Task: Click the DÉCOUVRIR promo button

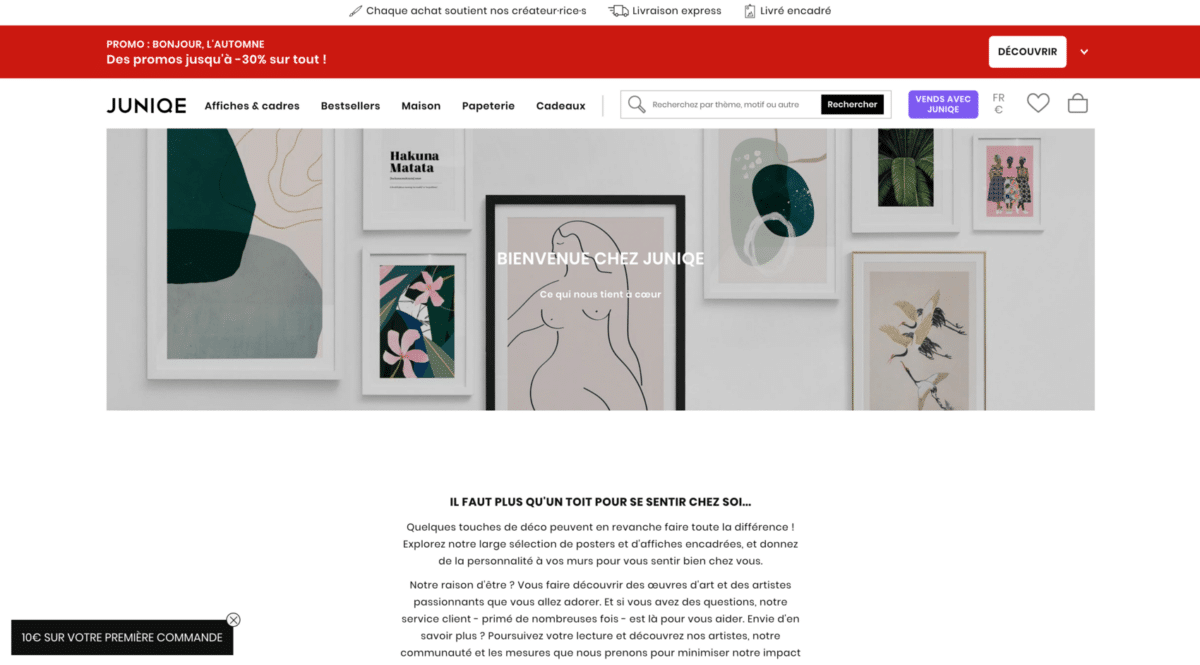Action: coord(1027,52)
